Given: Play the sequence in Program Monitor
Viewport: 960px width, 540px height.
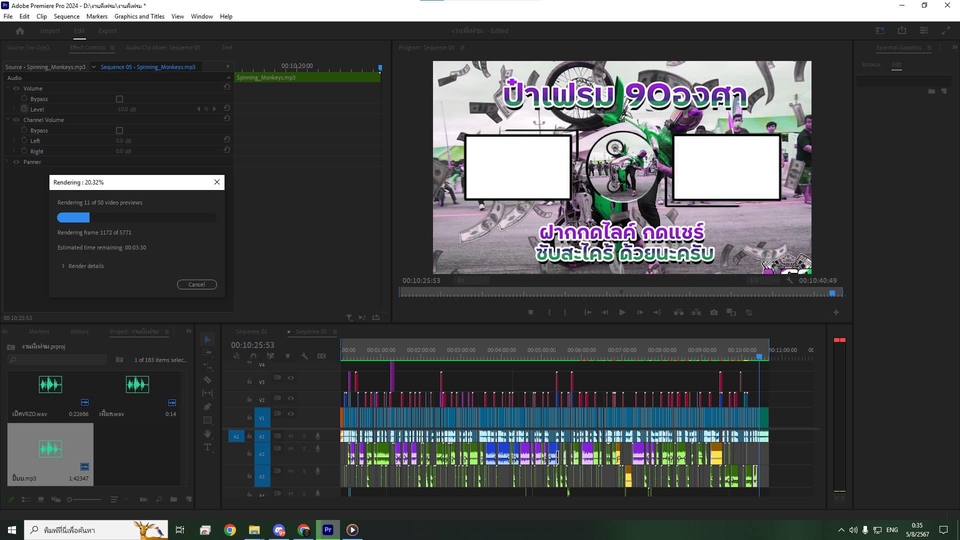Looking at the screenshot, I should tap(622, 312).
